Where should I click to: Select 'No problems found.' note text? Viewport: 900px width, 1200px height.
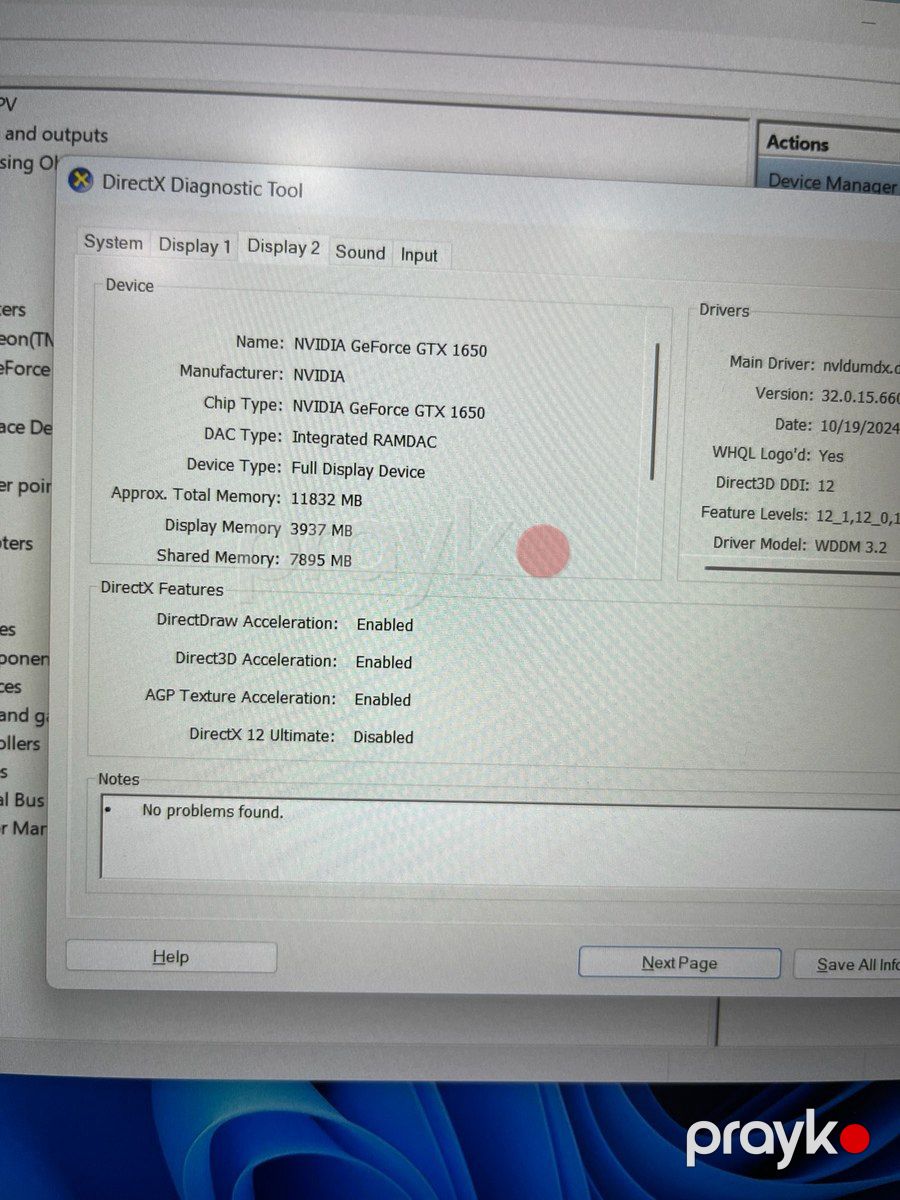click(212, 811)
